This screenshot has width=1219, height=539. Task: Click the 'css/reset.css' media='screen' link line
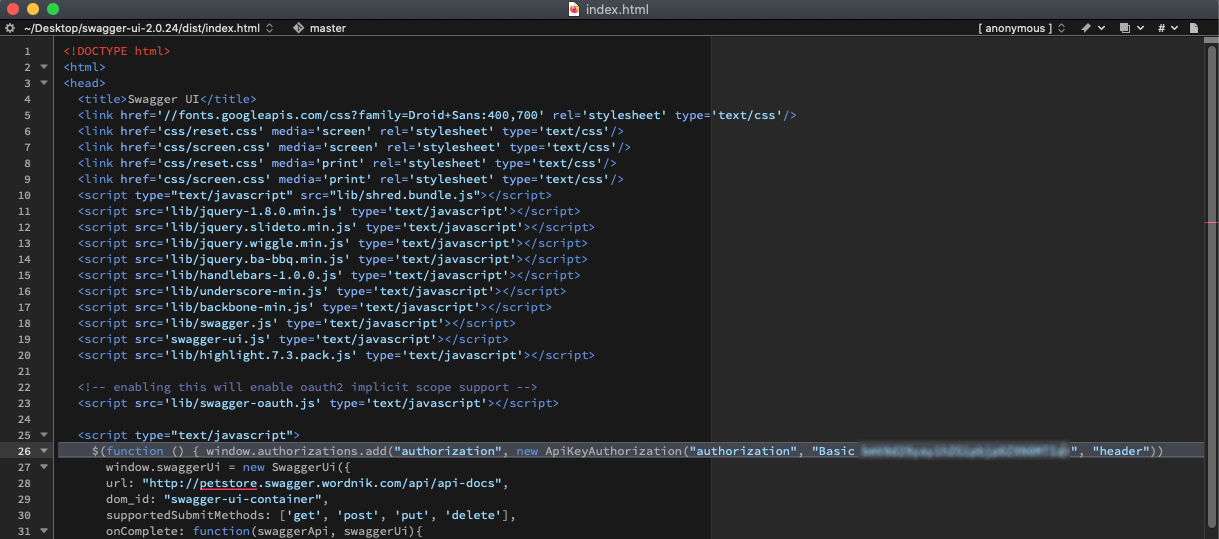point(351,131)
